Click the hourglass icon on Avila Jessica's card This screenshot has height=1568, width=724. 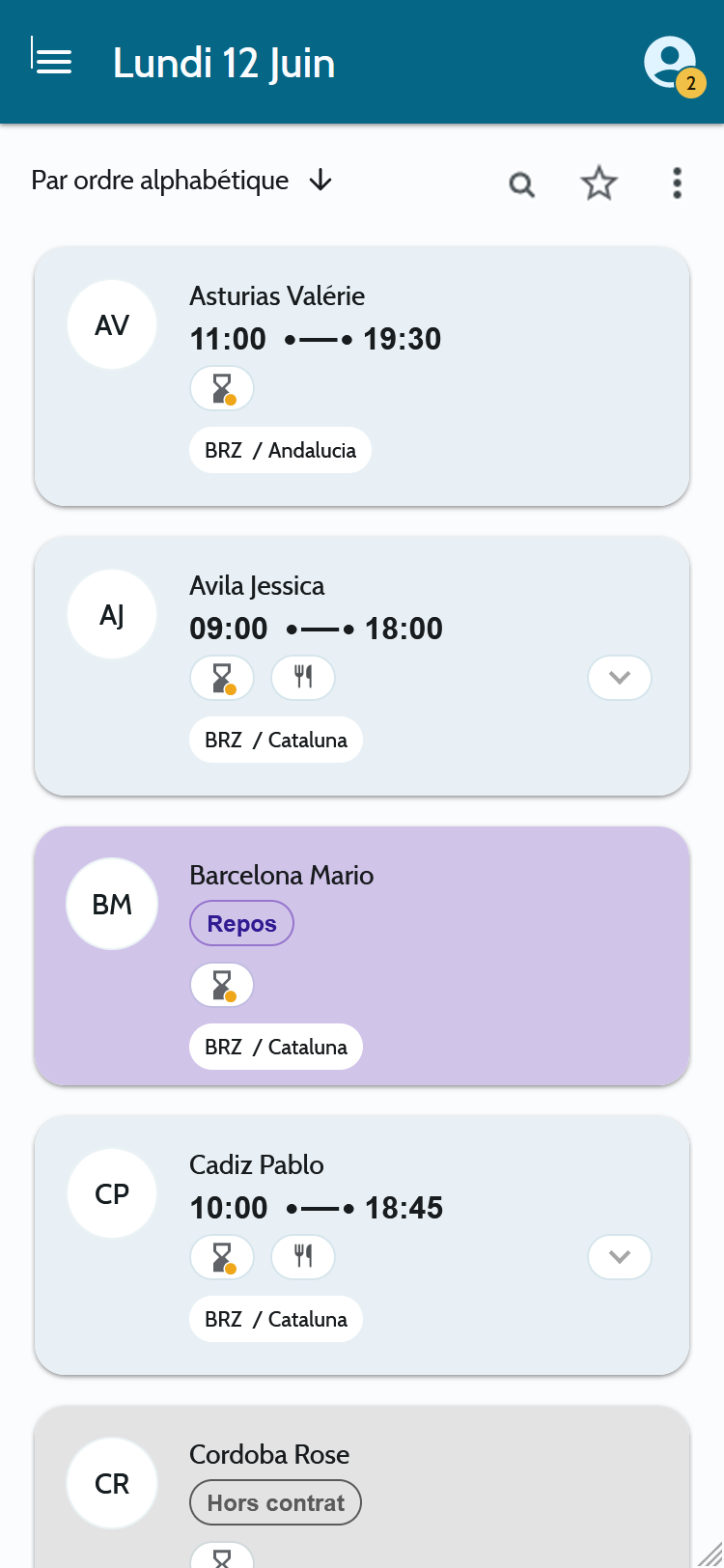(222, 678)
